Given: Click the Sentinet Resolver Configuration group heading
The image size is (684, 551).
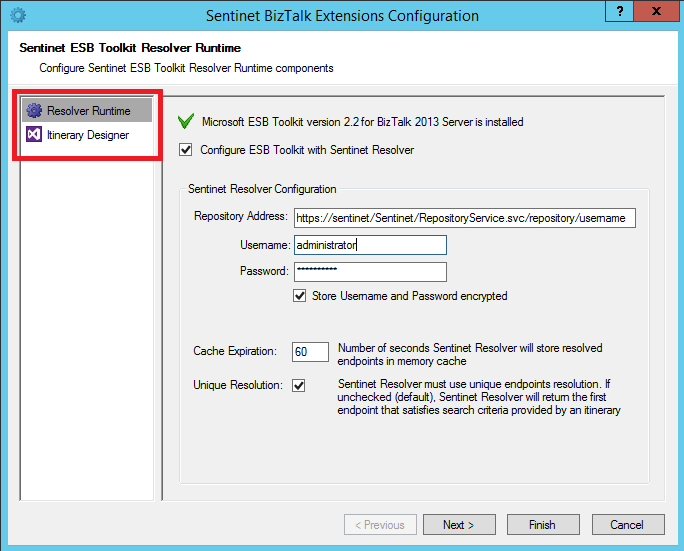Looking at the screenshot, I should click(x=262, y=189).
